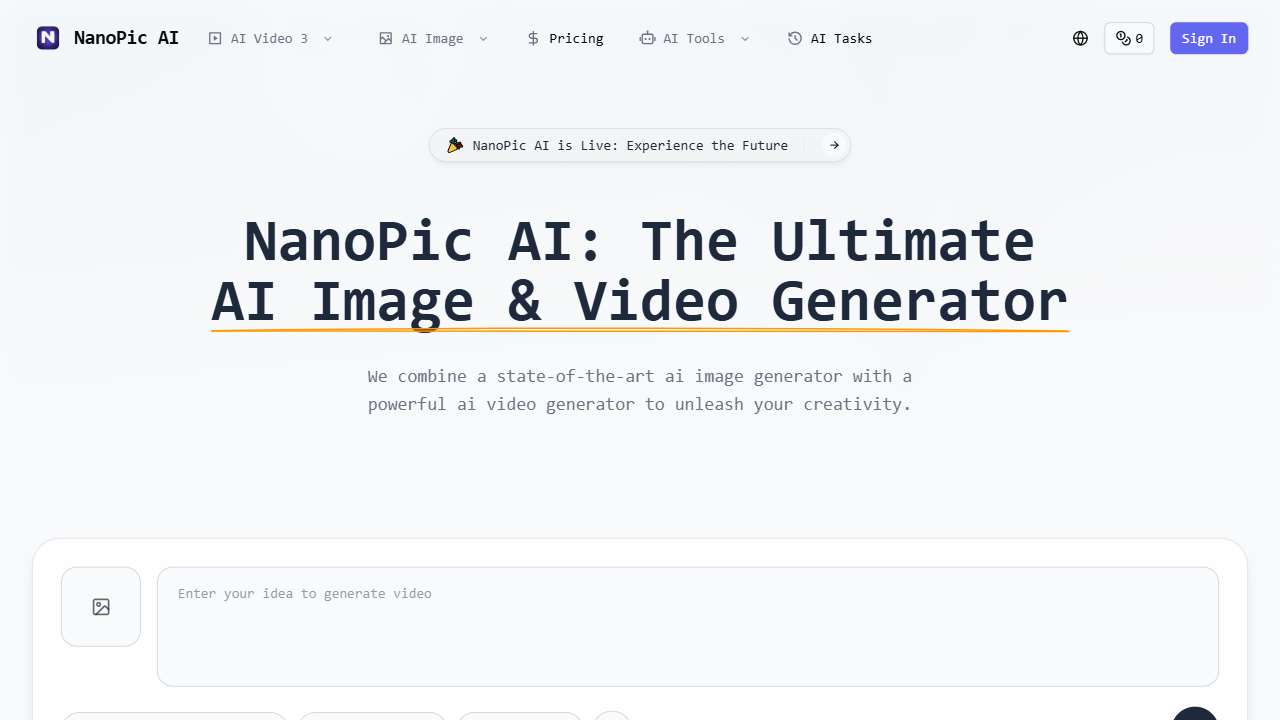Click the image upload icon in prompt box

coord(100,606)
